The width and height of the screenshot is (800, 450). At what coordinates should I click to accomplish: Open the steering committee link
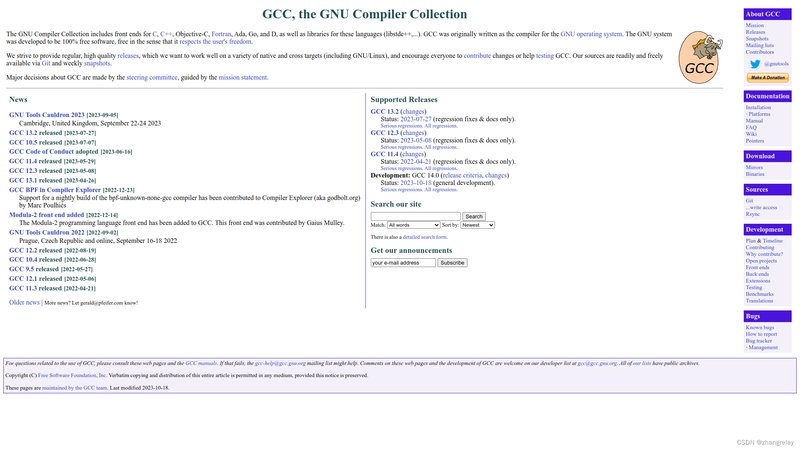[x=152, y=78]
